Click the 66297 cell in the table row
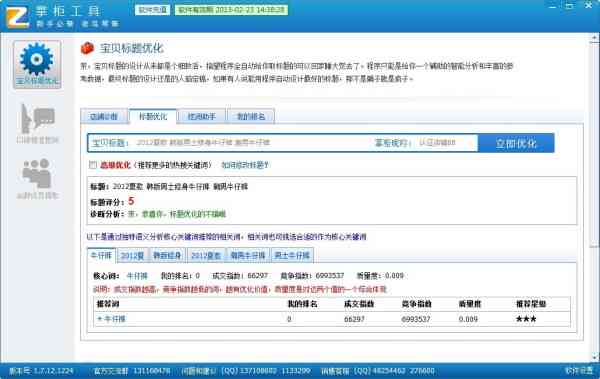The image size is (600, 379). pyautogui.click(x=354, y=319)
